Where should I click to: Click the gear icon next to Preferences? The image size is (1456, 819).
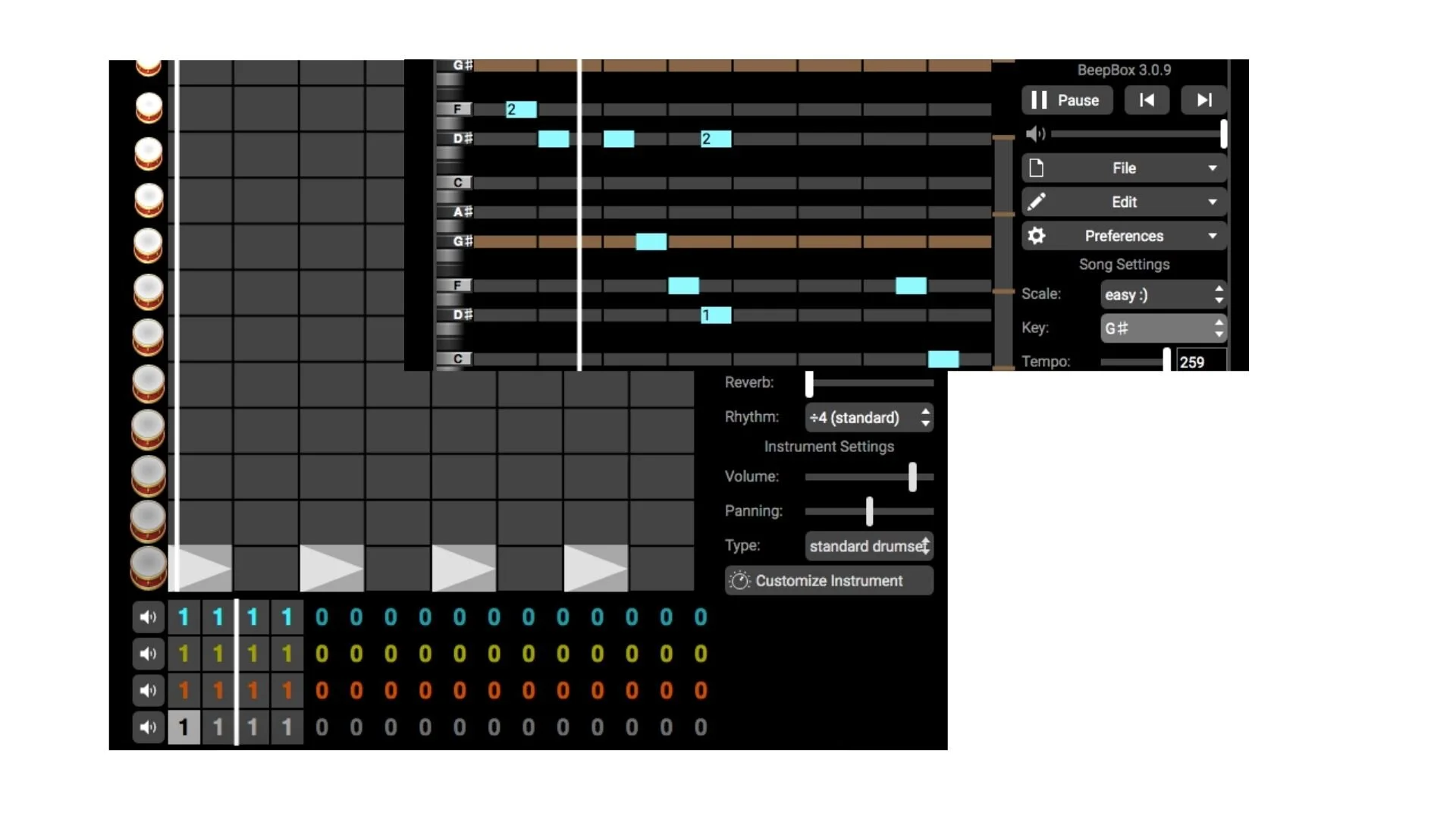(1037, 236)
